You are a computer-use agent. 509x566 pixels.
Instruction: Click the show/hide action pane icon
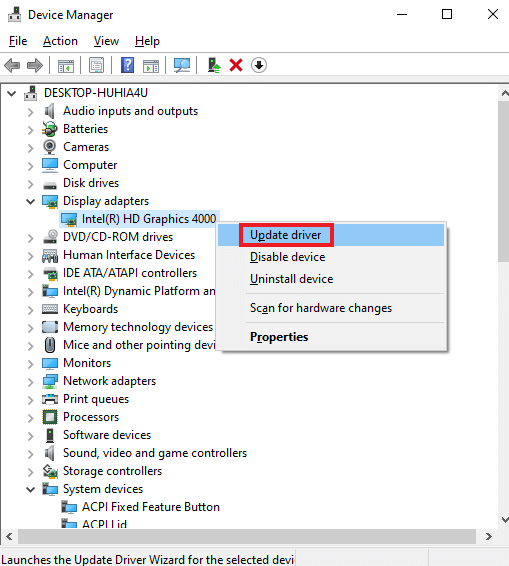click(x=151, y=66)
